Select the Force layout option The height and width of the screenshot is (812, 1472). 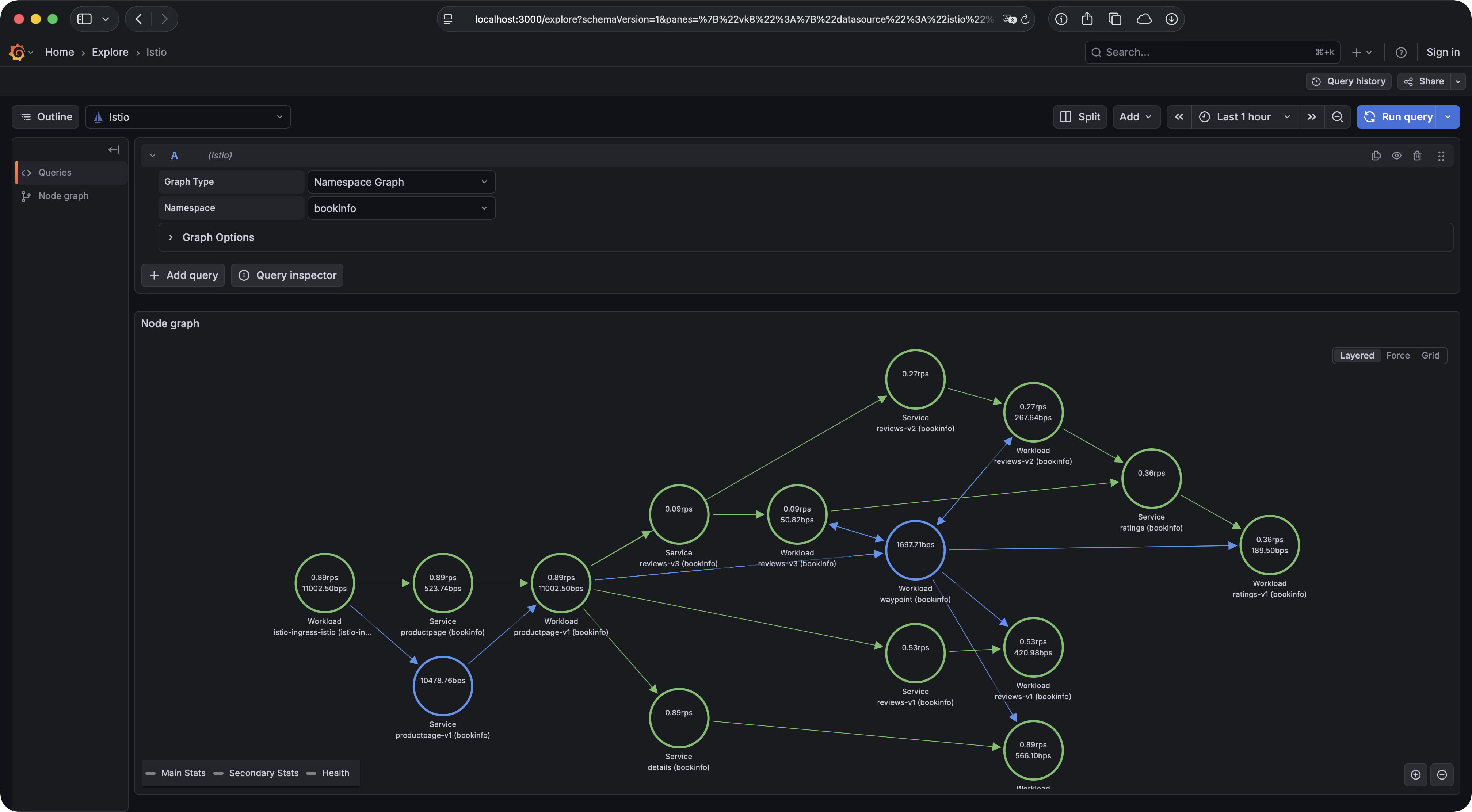[1398, 355]
